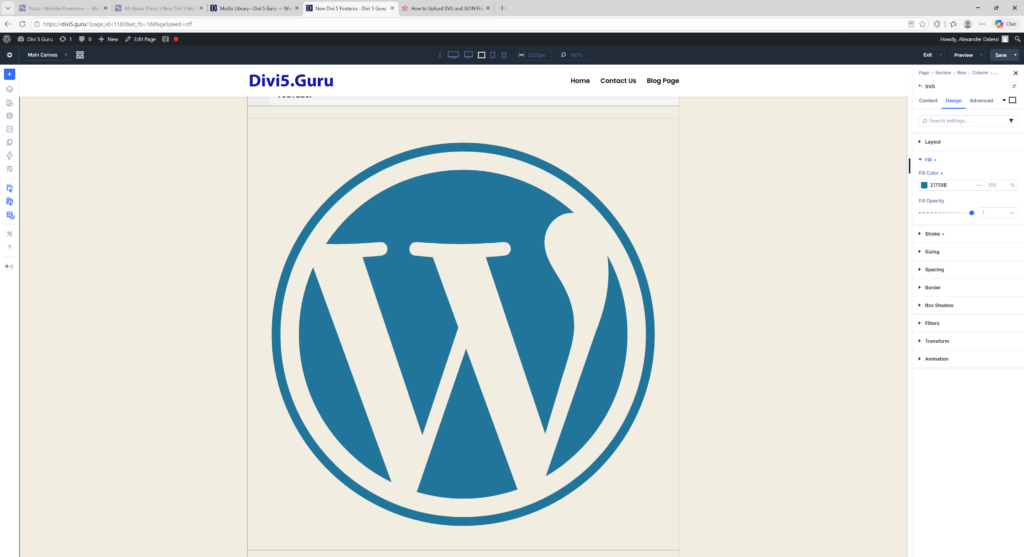Switch to How to Upload SVG browser tab
This screenshot has height=557, width=1024.
click(446, 8)
